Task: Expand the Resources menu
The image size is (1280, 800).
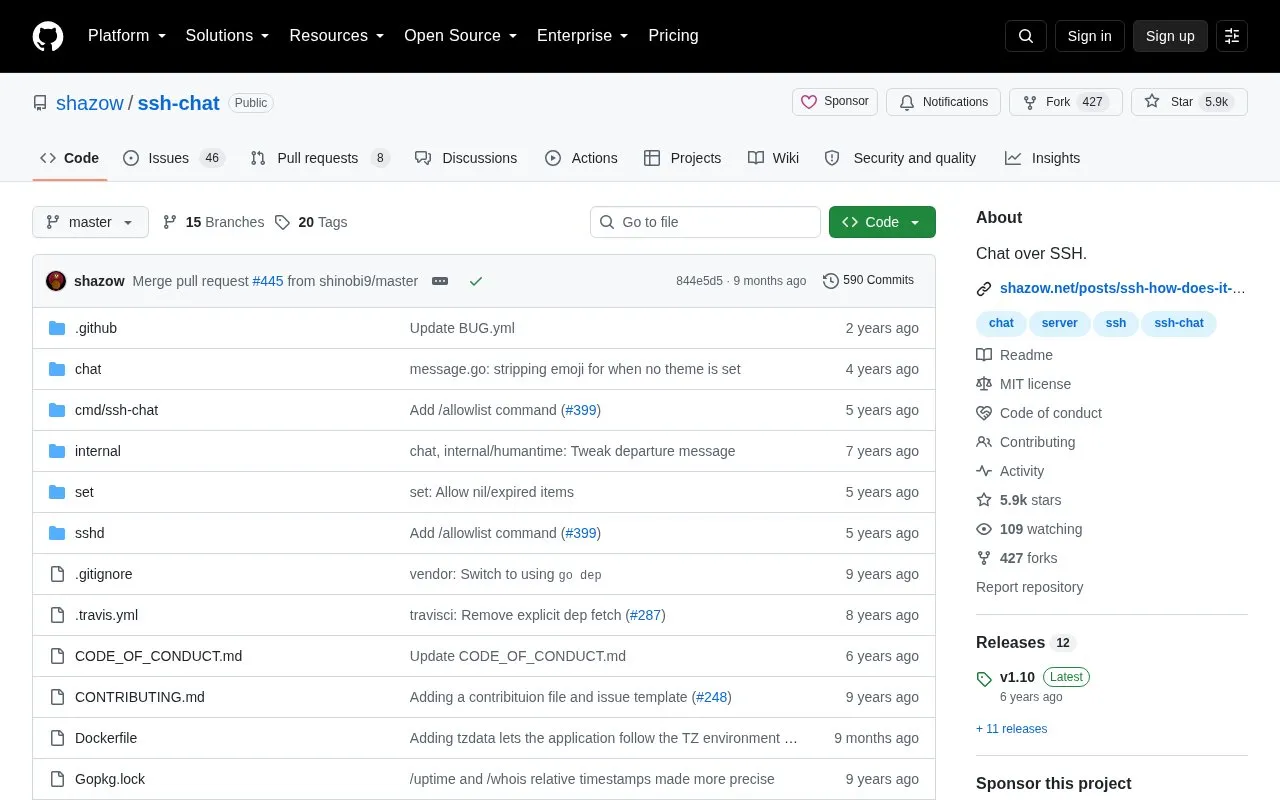Action: pos(337,36)
